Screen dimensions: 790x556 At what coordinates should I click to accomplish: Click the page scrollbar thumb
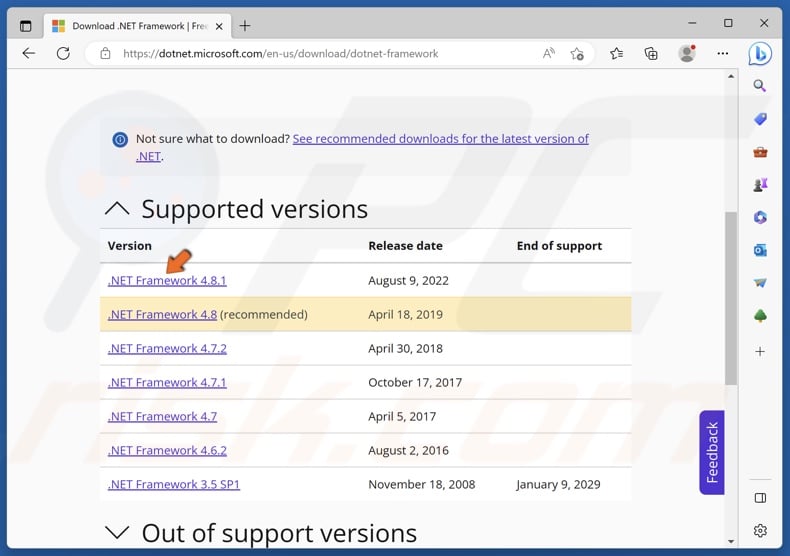731,298
